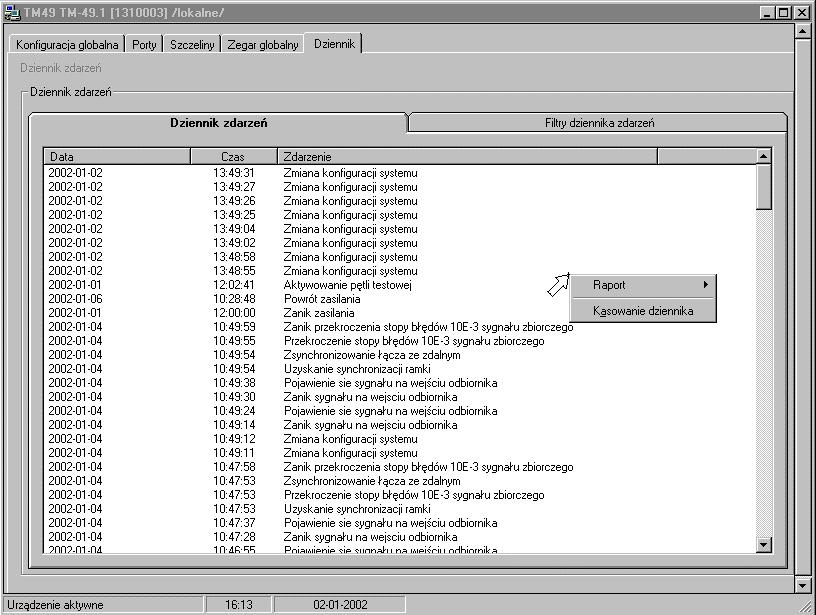Select Uzyskanie synchronizacji ramki at 10:49:54
Screen dimensions: 816x615
400,369
